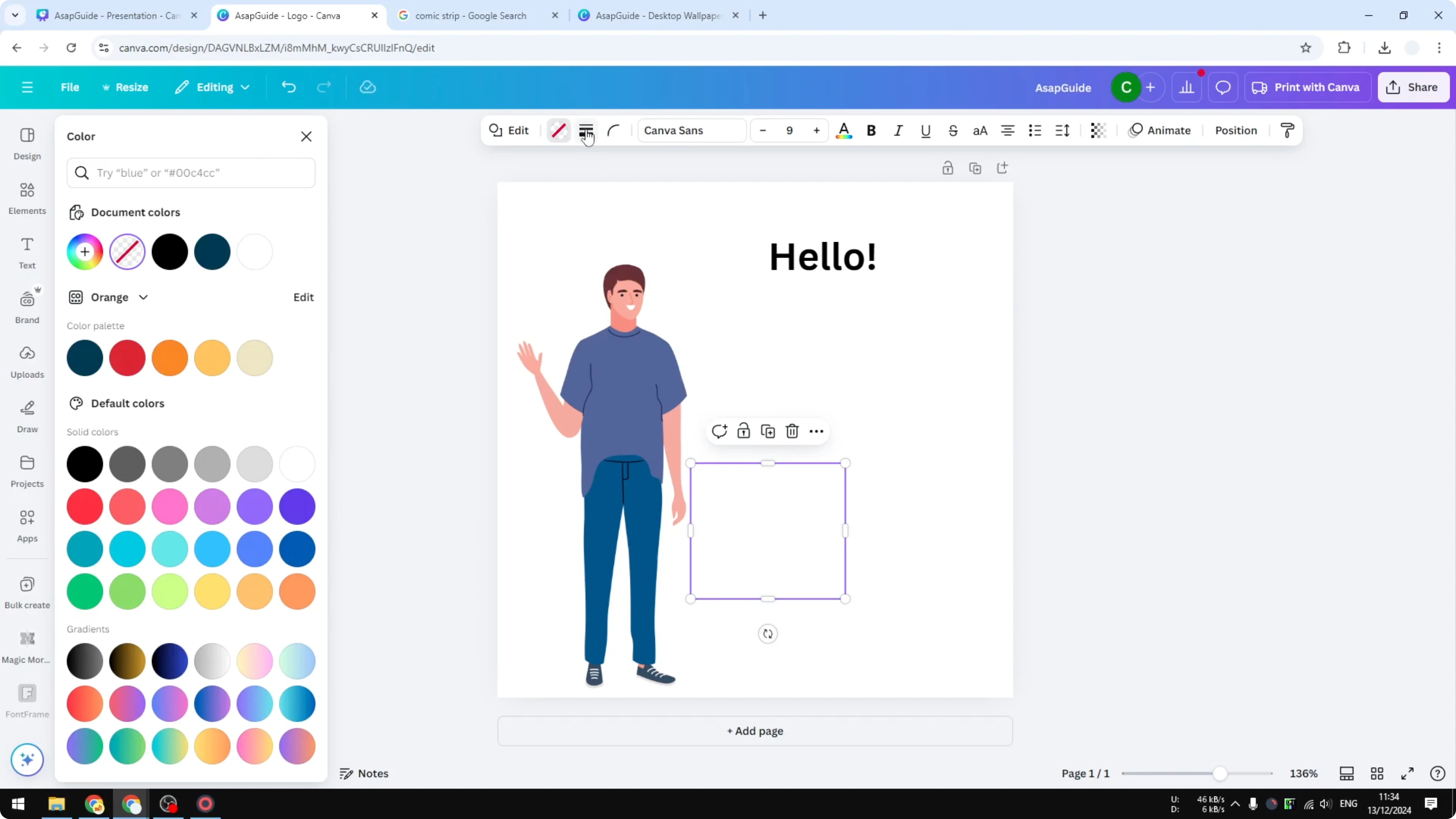Click the Share button
1456x819 pixels.
click(x=1413, y=87)
